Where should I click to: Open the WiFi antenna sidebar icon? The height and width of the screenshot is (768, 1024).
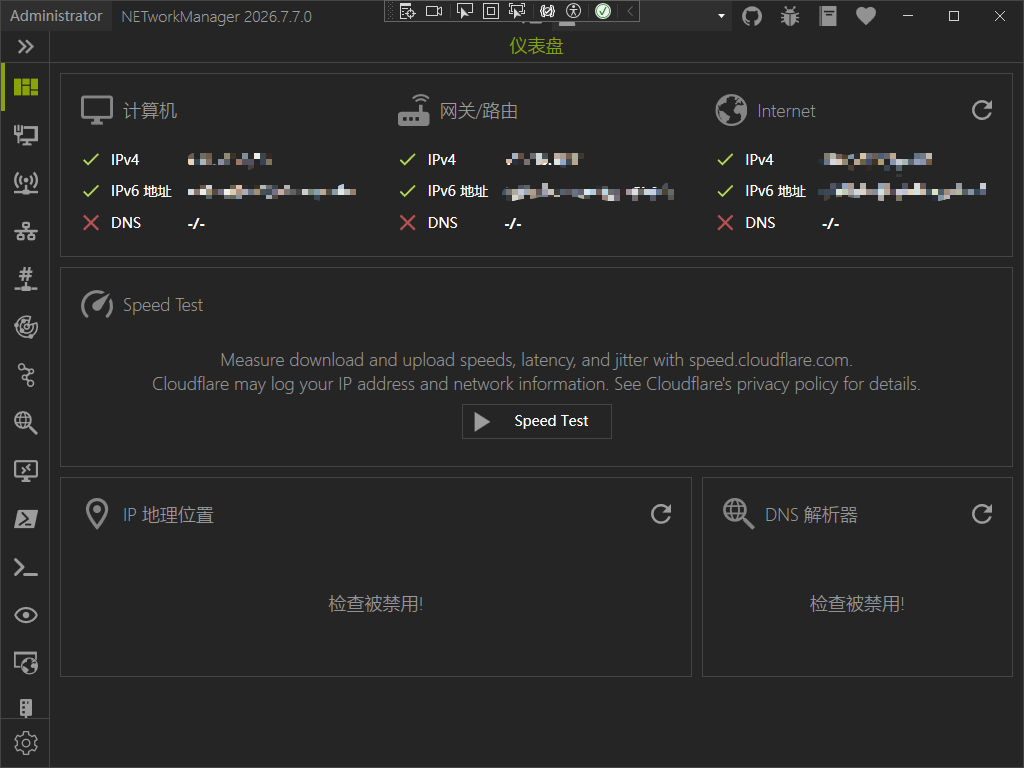(x=25, y=184)
